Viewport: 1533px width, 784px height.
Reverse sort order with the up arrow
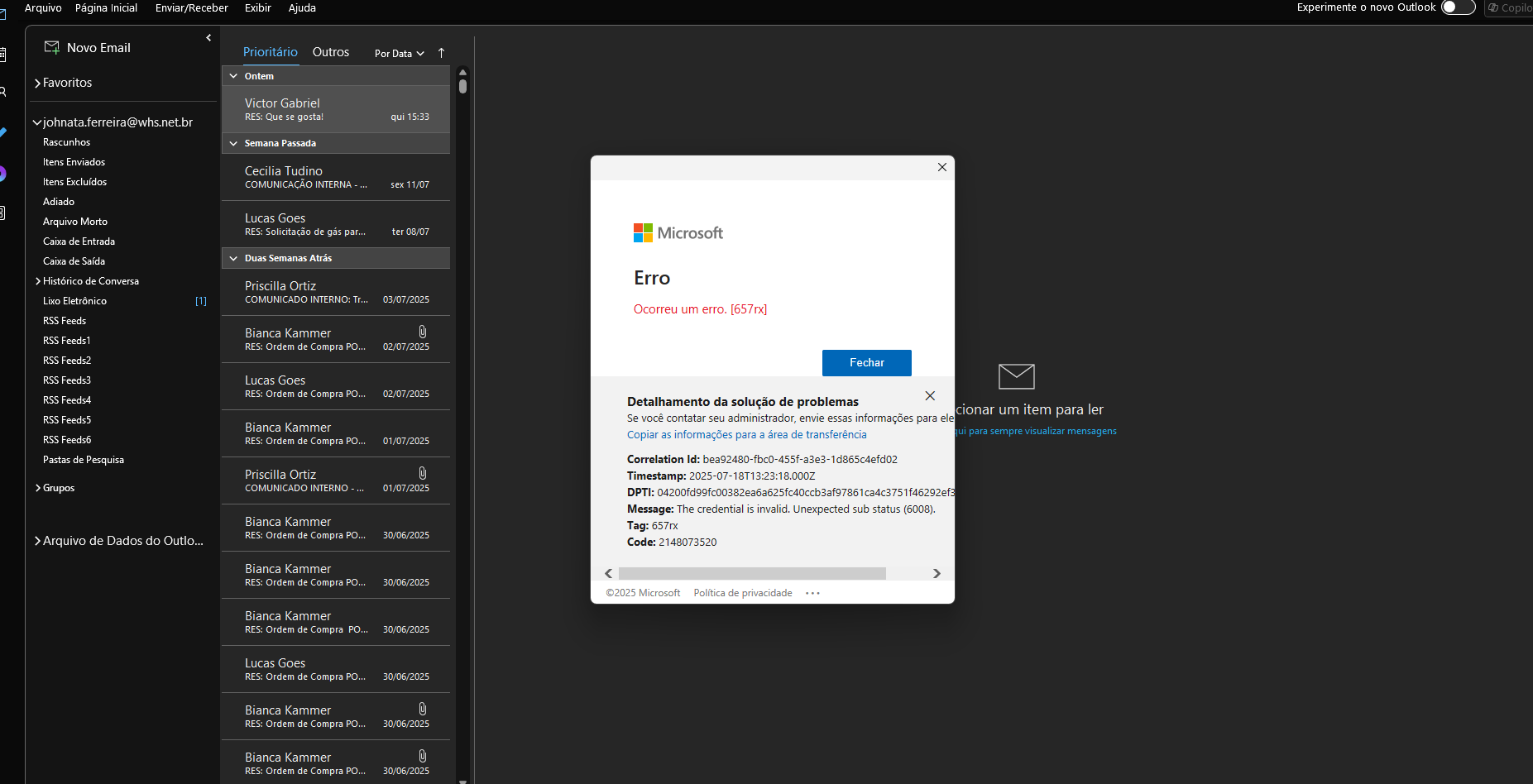click(x=441, y=53)
